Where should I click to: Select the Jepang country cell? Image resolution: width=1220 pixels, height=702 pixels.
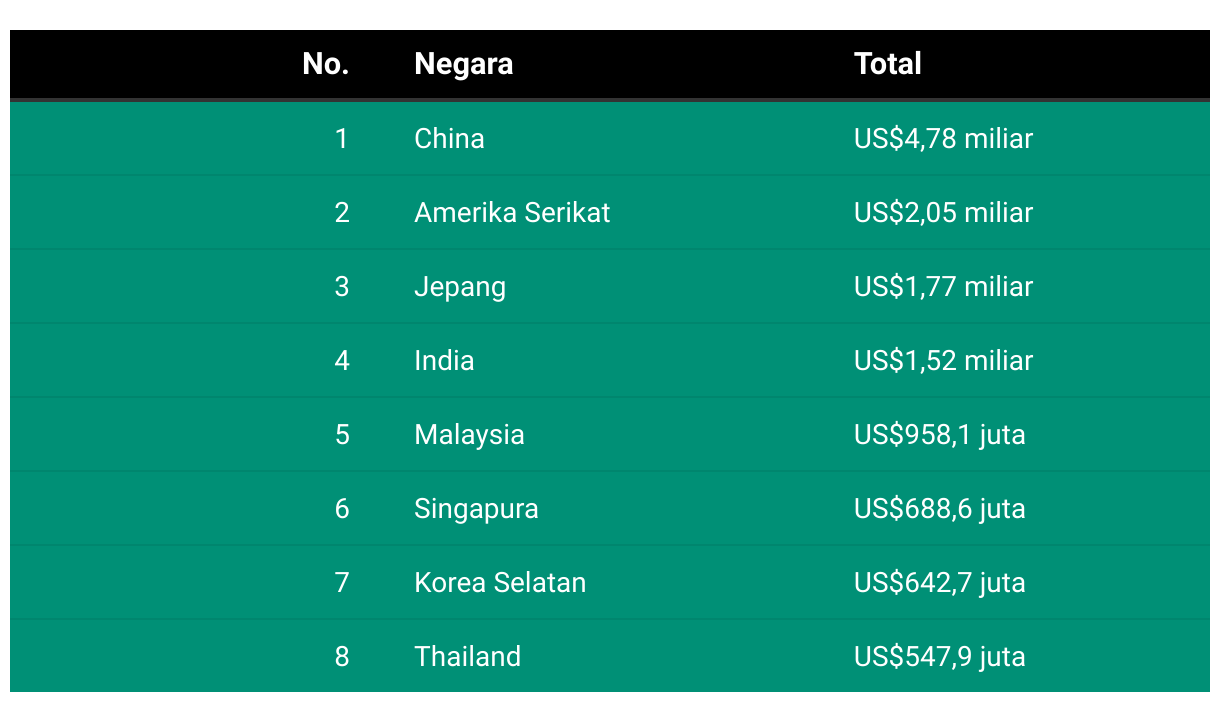coord(460,286)
